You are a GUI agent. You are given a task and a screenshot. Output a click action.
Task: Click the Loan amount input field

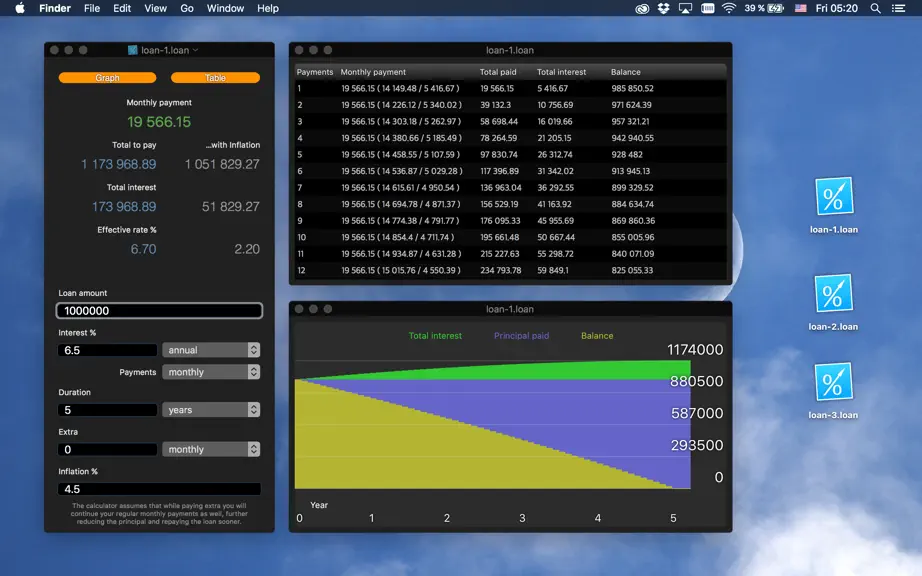pos(159,310)
